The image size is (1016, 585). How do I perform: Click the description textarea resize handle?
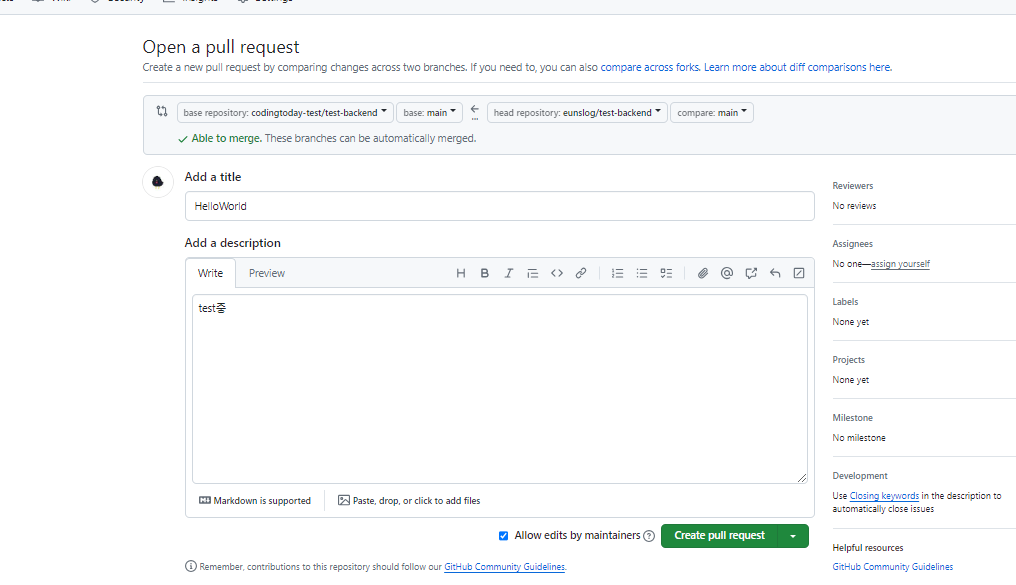click(x=802, y=478)
